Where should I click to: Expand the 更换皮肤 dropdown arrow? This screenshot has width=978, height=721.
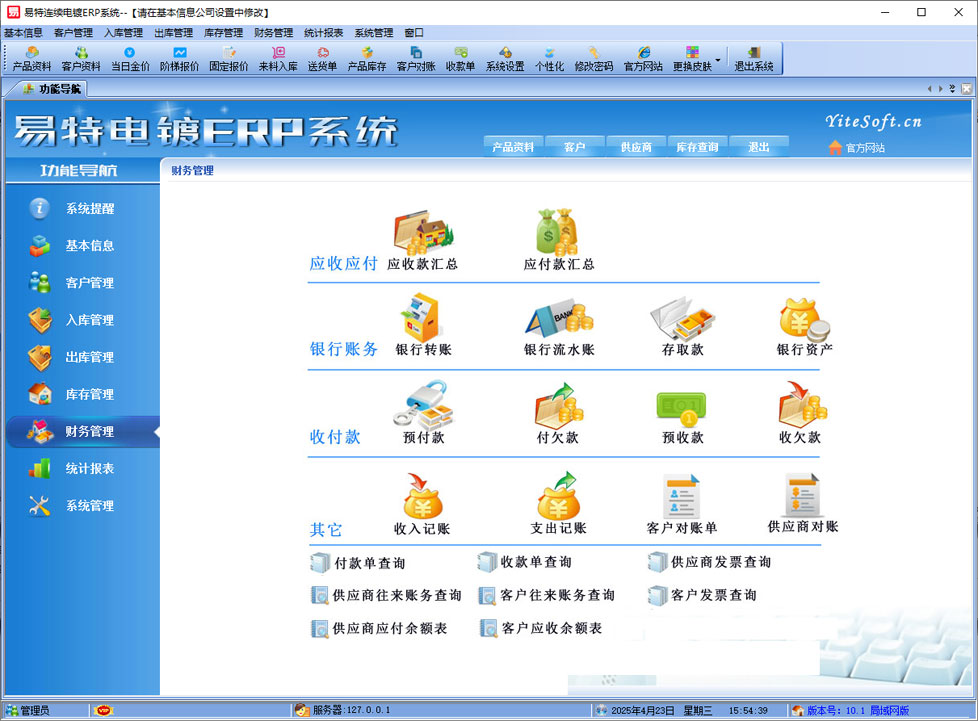coord(718,59)
